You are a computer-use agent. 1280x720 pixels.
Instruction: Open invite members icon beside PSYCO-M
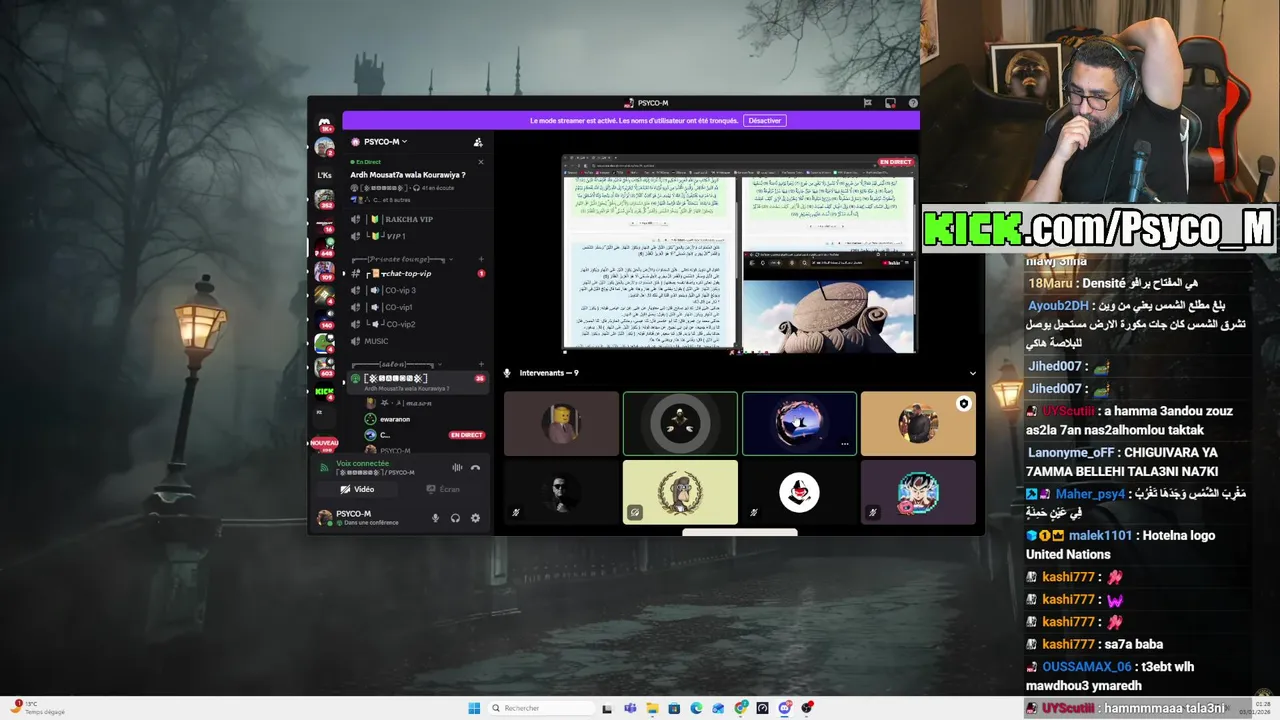tap(478, 142)
